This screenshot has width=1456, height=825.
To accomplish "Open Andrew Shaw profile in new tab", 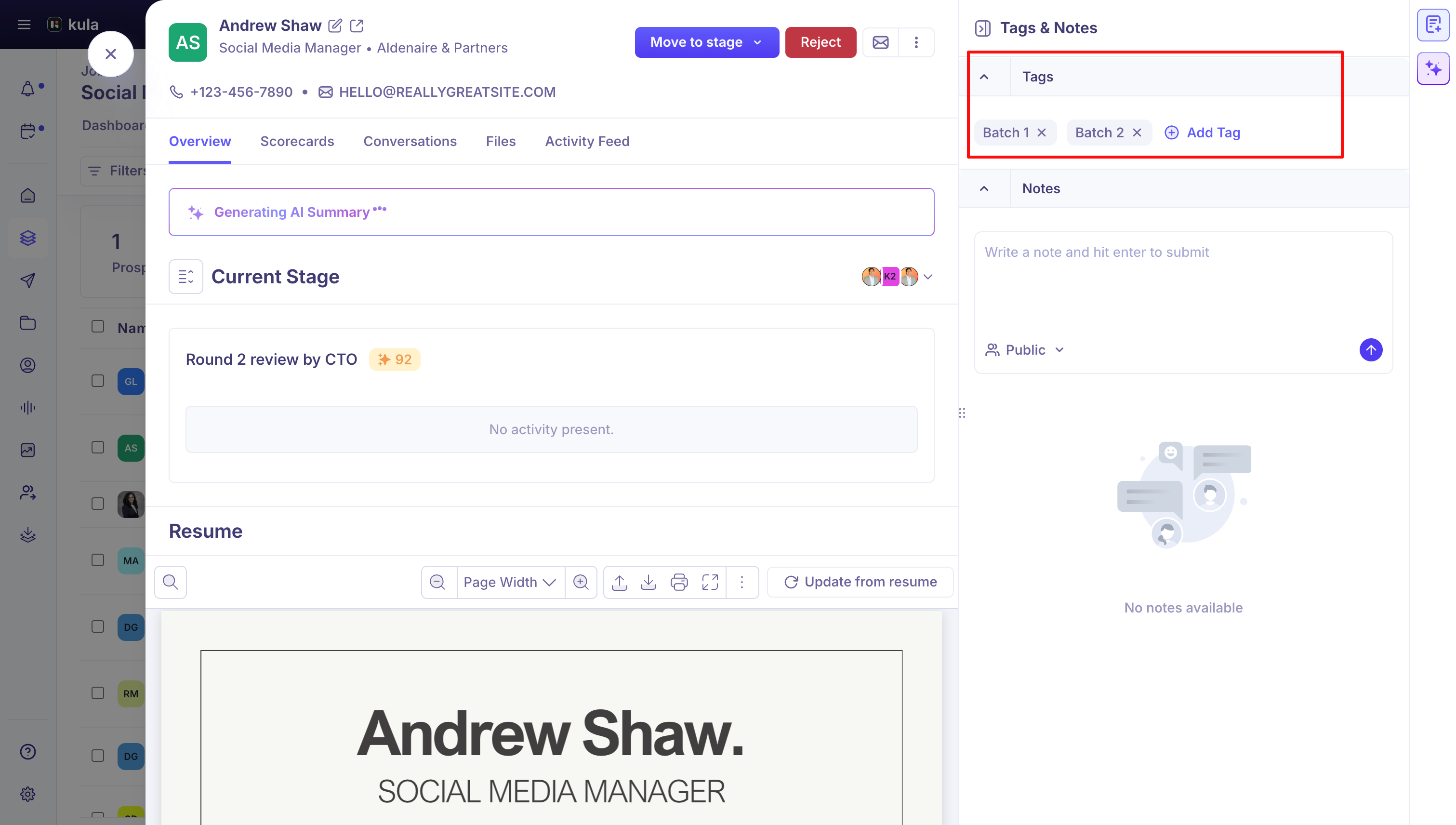I will (x=357, y=26).
